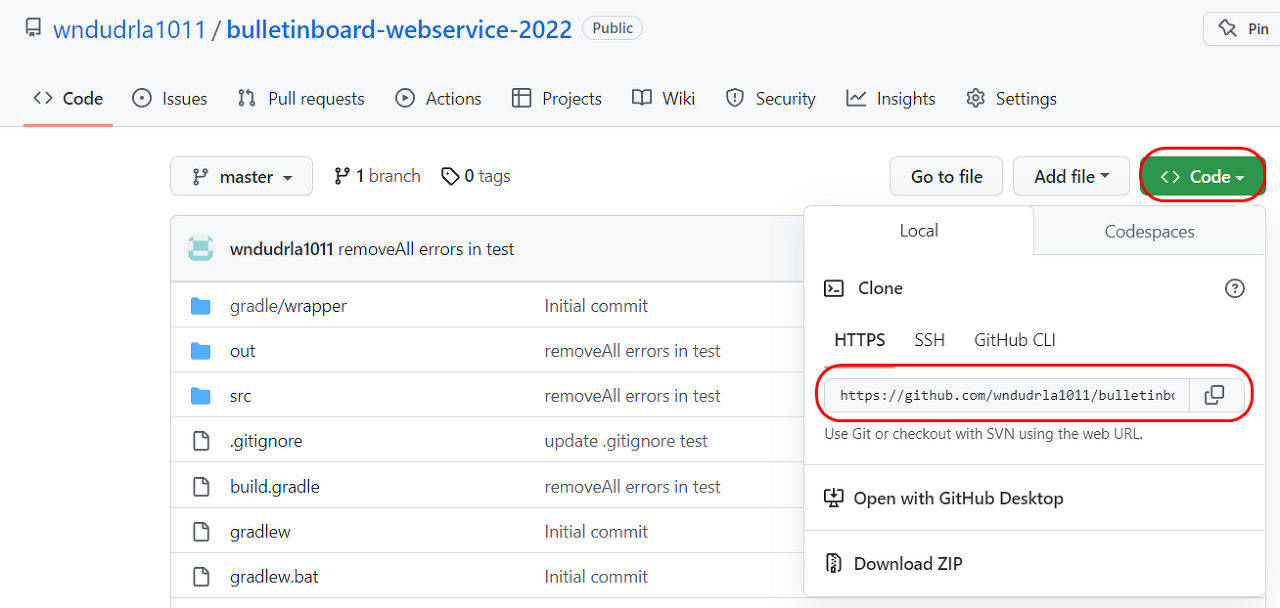View the 0 tags link
1280x608 pixels.
tap(475, 176)
